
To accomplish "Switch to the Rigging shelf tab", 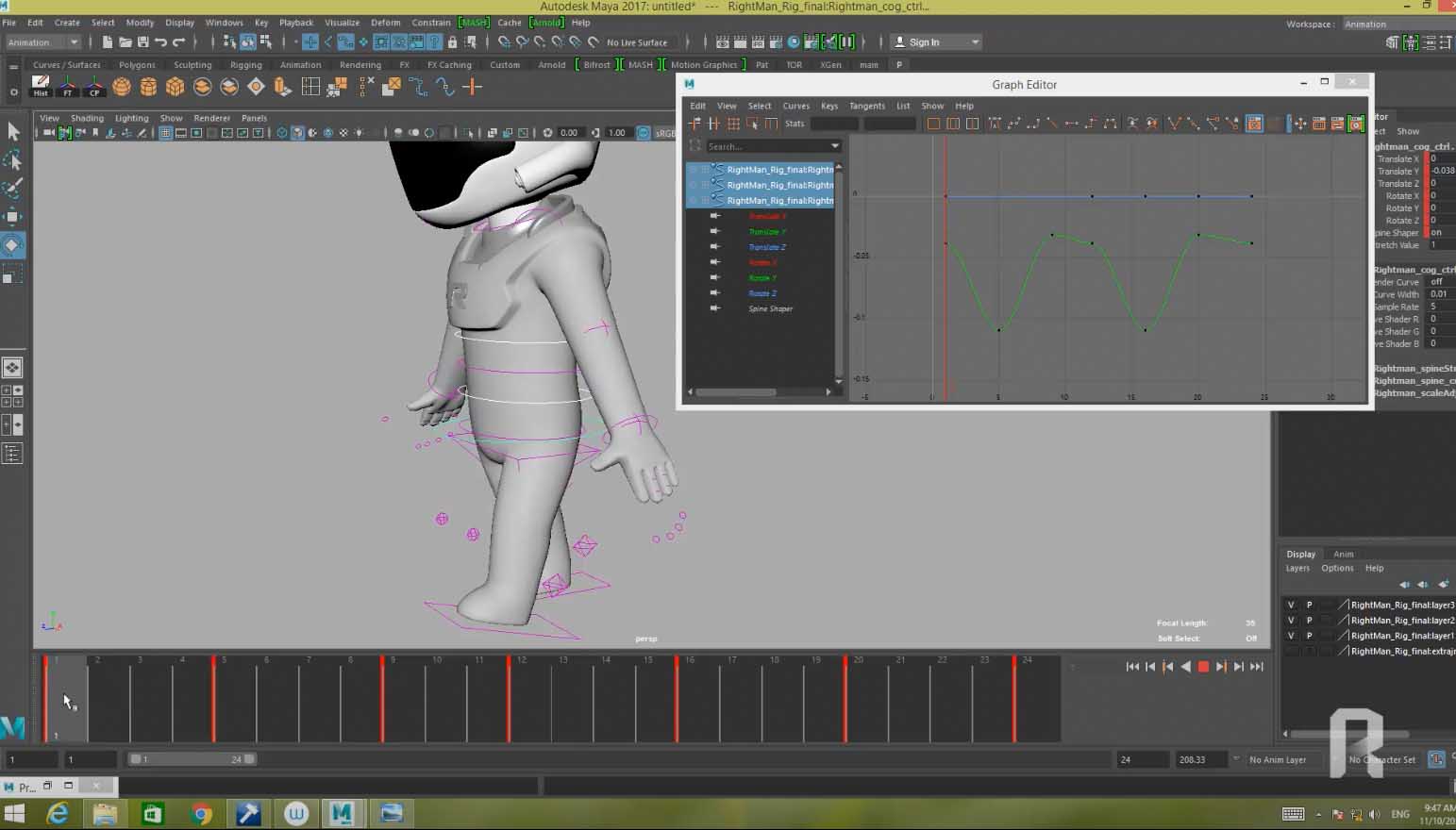I will click(245, 65).
